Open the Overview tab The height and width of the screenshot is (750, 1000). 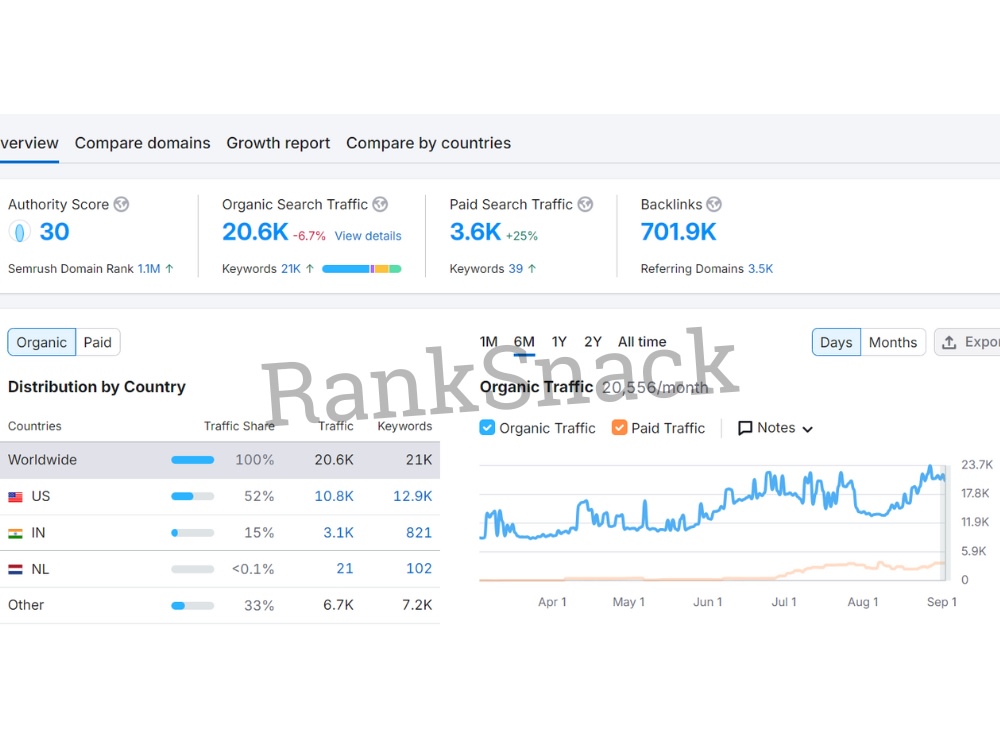point(29,143)
